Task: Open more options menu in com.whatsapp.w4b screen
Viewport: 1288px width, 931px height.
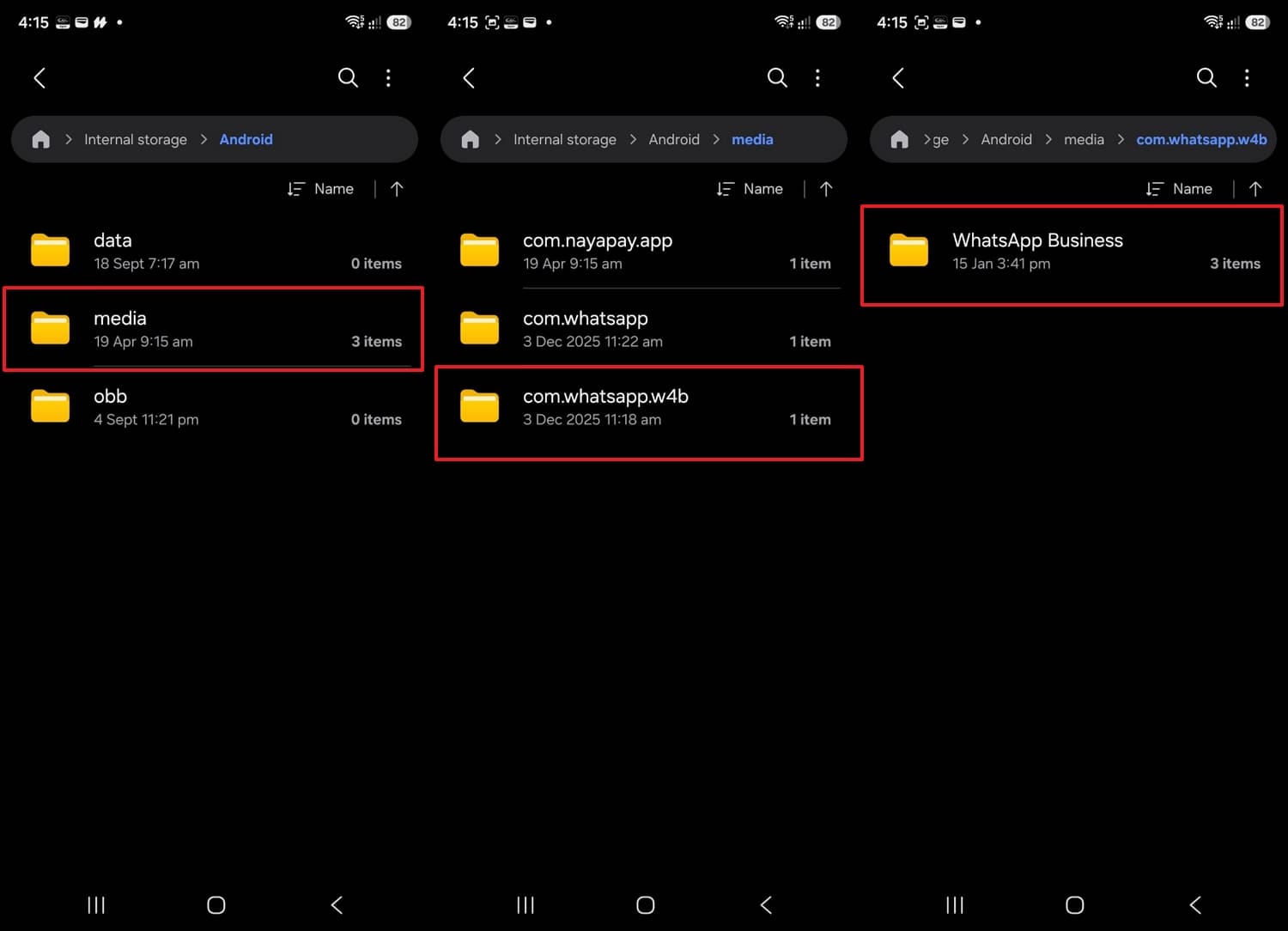Action: point(1247,78)
